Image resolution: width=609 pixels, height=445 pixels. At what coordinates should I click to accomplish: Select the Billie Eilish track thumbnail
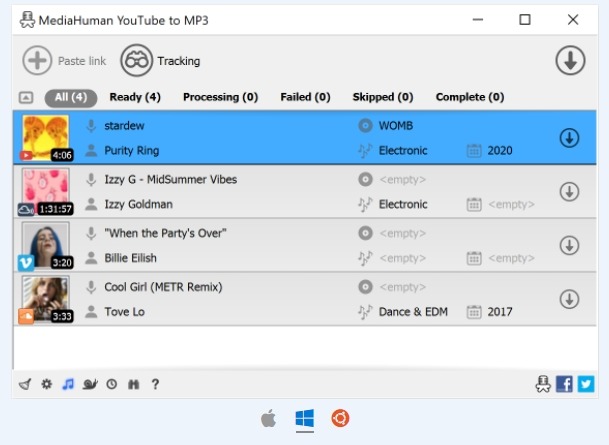pyautogui.click(x=46, y=245)
